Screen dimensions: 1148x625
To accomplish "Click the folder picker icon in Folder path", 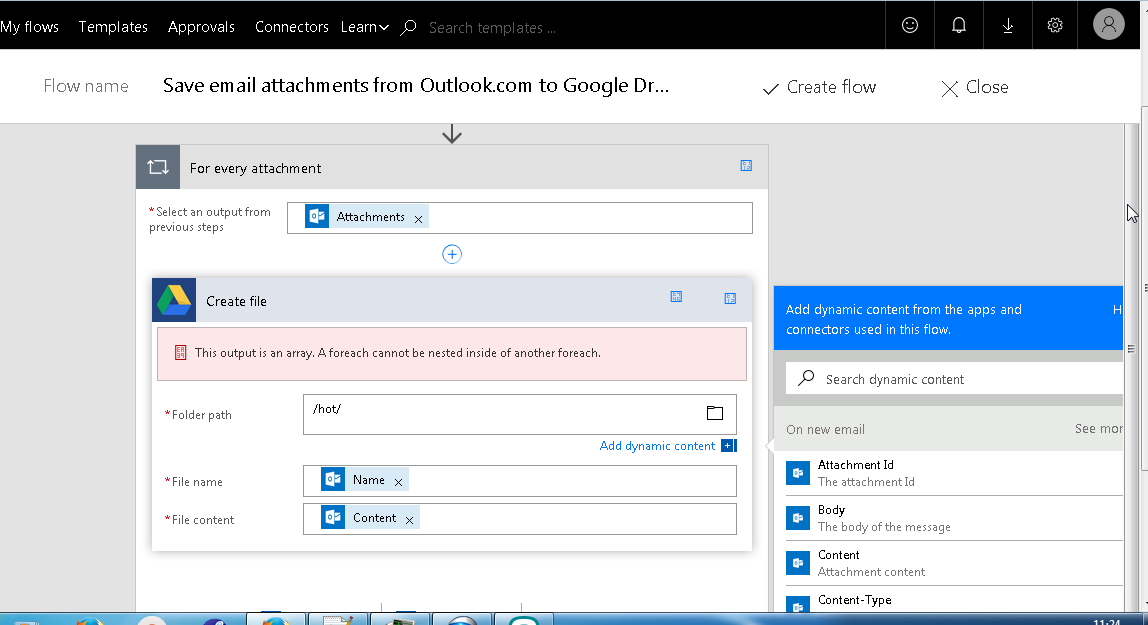I will pyautogui.click(x=714, y=413).
